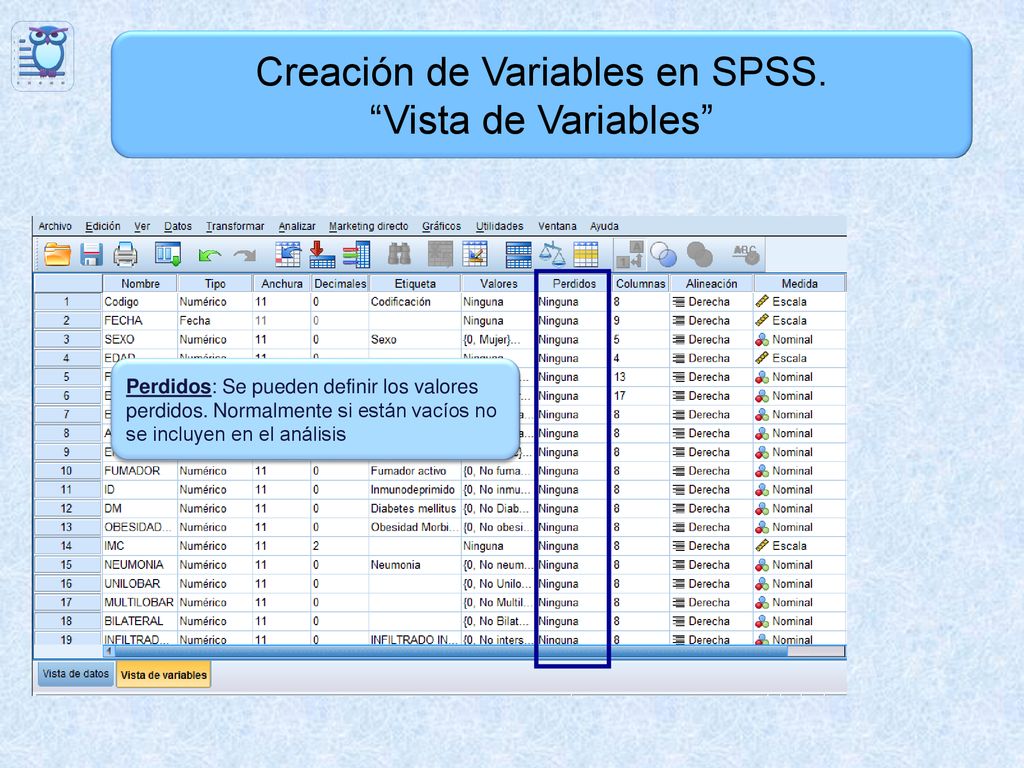Switch to the Vista de datos tab
Screen dimensions: 1024x768
click(x=76, y=674)
